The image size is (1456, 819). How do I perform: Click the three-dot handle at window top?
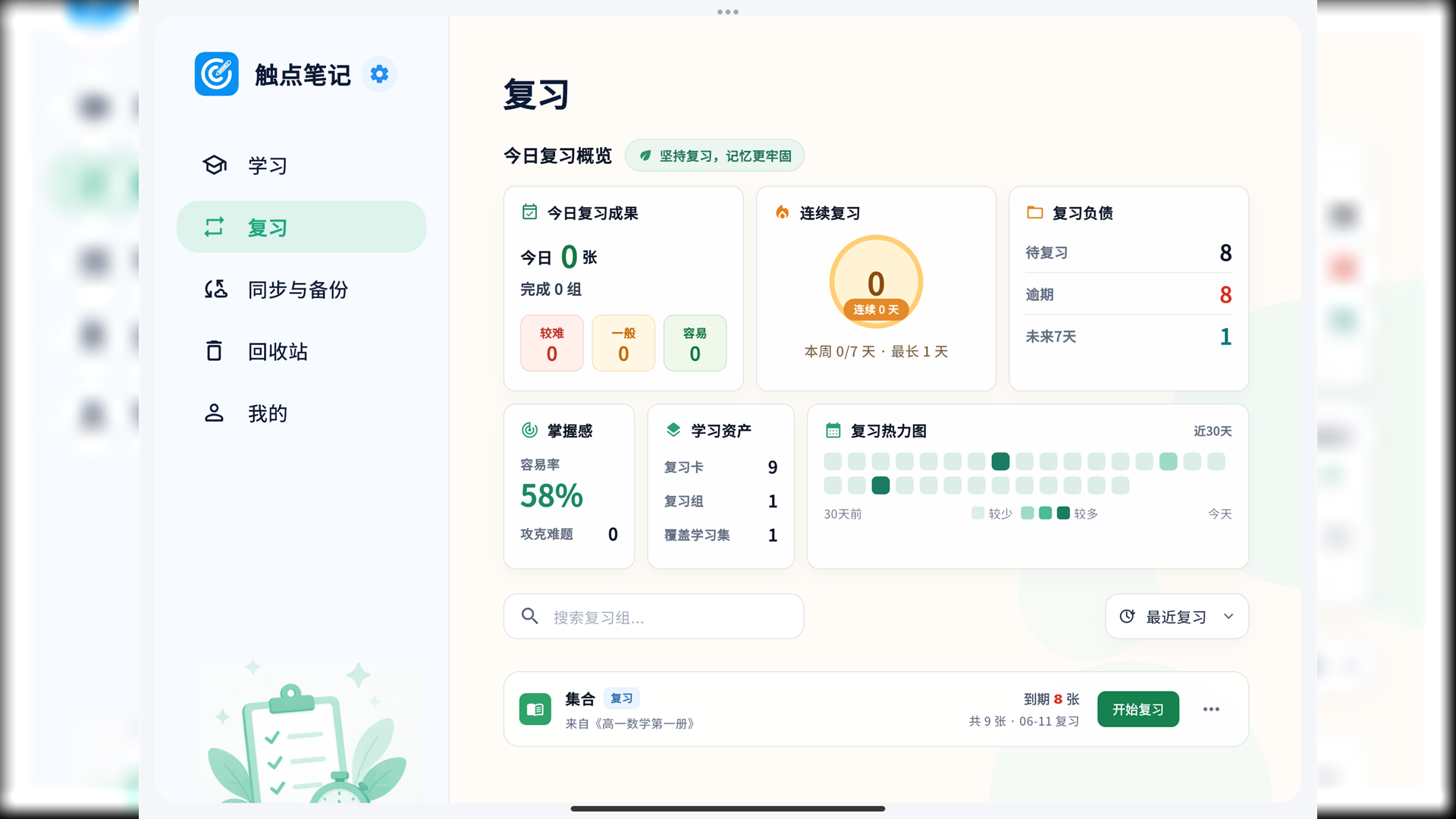(x=728, y=12)
